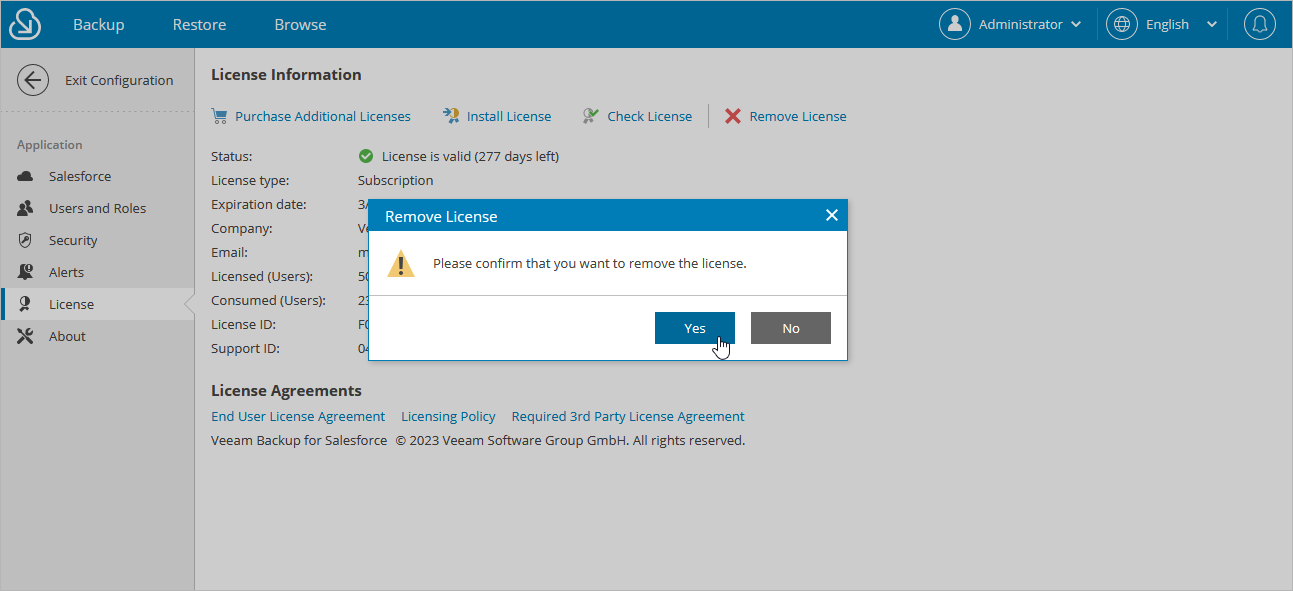
Task: Click the 'Email:' label
Action: [230, 252]
